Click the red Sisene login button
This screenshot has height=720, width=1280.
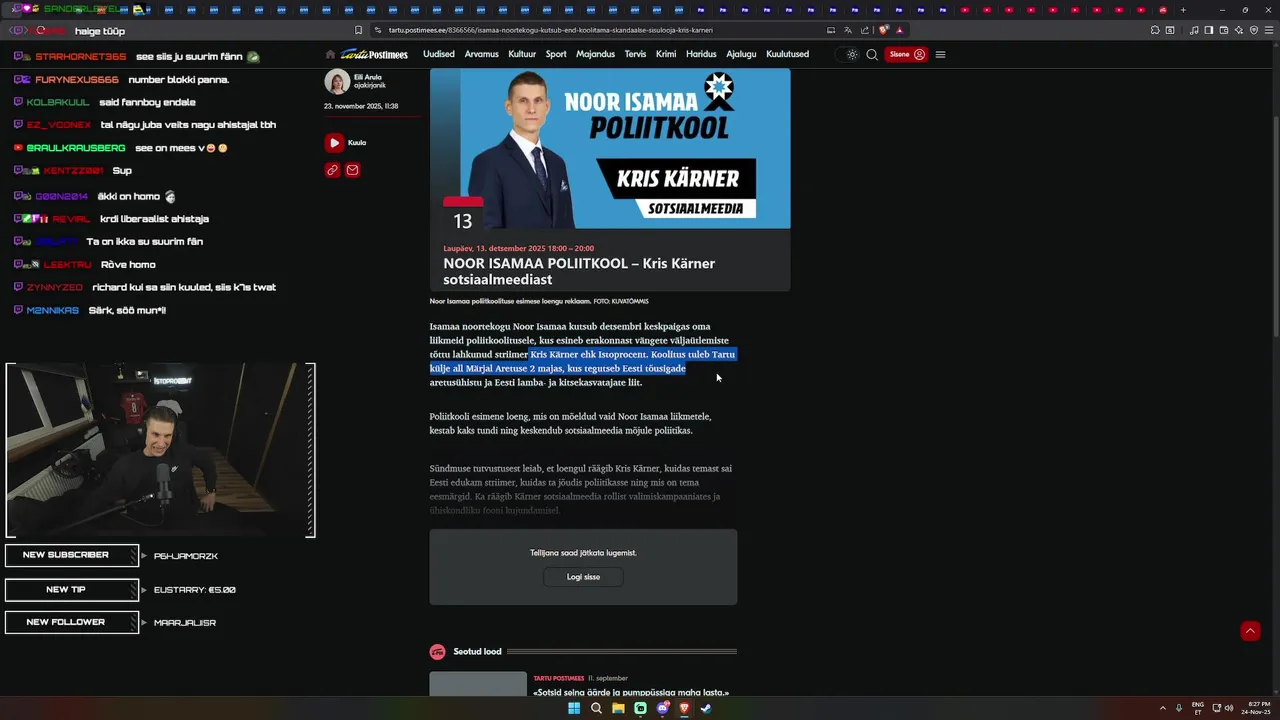(x=906, y=54)
